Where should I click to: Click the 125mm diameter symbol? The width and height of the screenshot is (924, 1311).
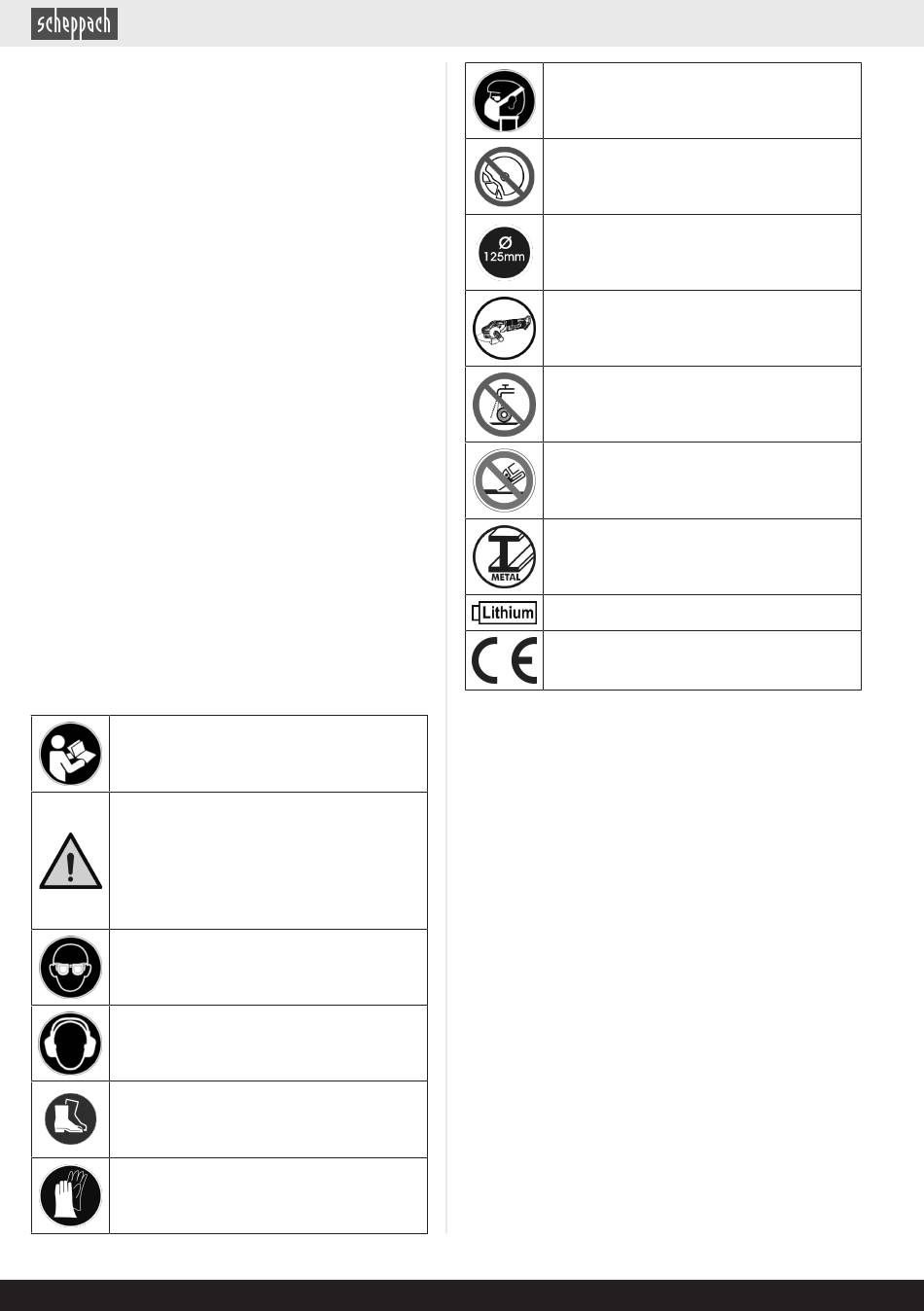click(x=504, y=253)
